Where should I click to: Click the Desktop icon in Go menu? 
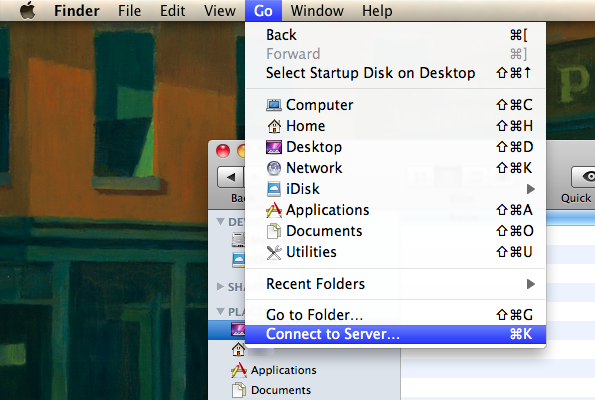(274, 147)
